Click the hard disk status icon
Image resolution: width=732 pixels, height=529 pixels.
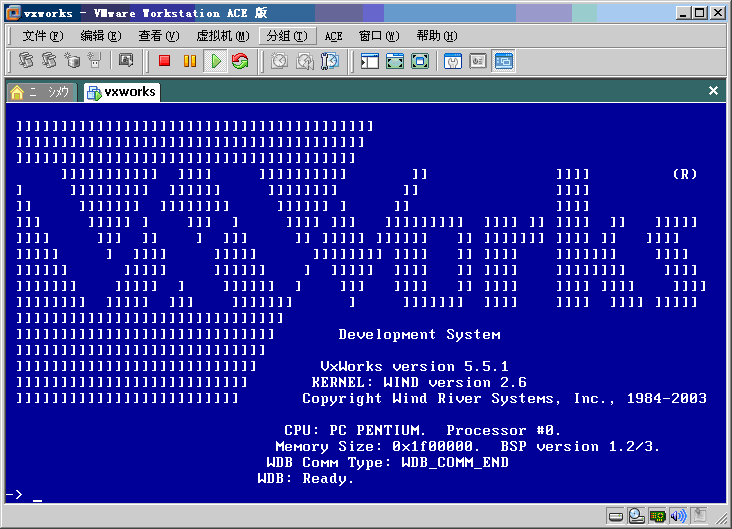[x=616, y=516]
